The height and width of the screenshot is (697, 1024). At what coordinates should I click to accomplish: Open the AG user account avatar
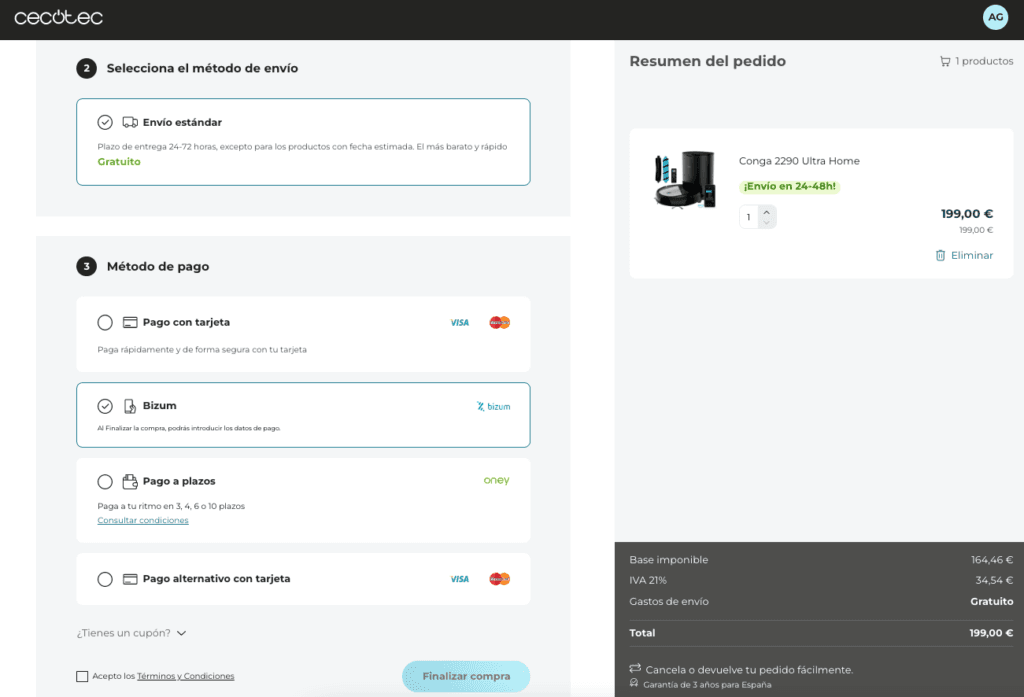click(995, 17)
